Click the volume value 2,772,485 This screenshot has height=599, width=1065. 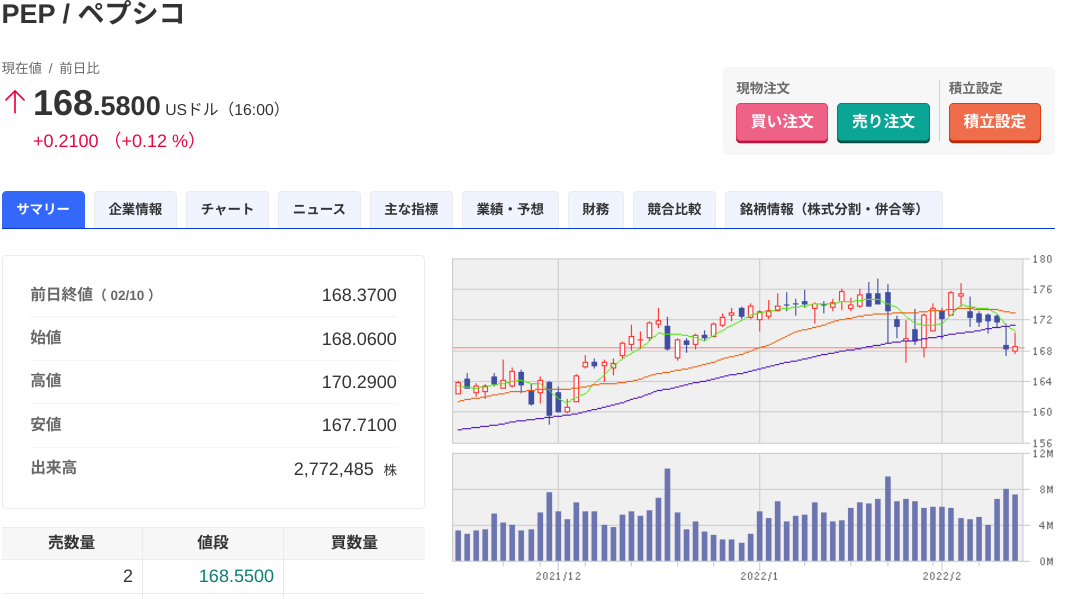point(333,469)
